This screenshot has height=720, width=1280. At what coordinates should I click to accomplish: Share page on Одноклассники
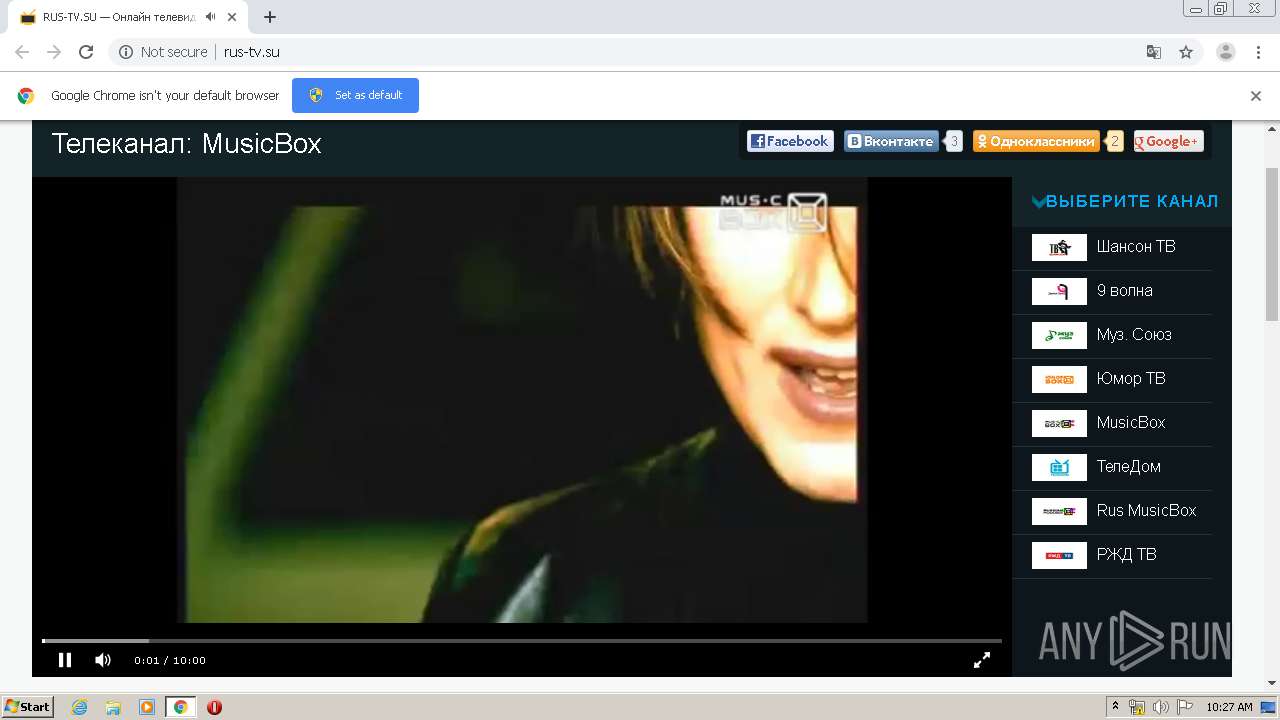pyautogui.click(x=1036, y=142)
